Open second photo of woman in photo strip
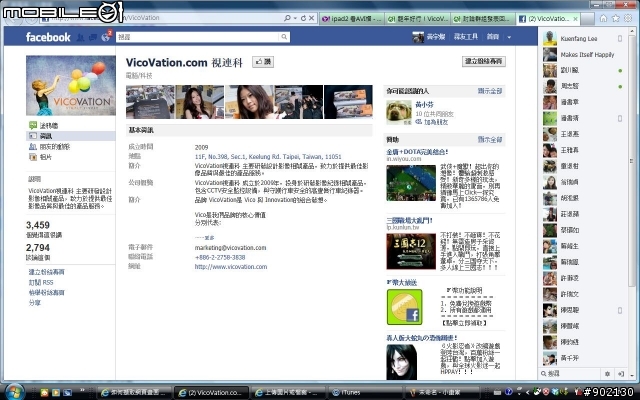The width and height of the screenshot is (640, 400). (x=200, y=102)
